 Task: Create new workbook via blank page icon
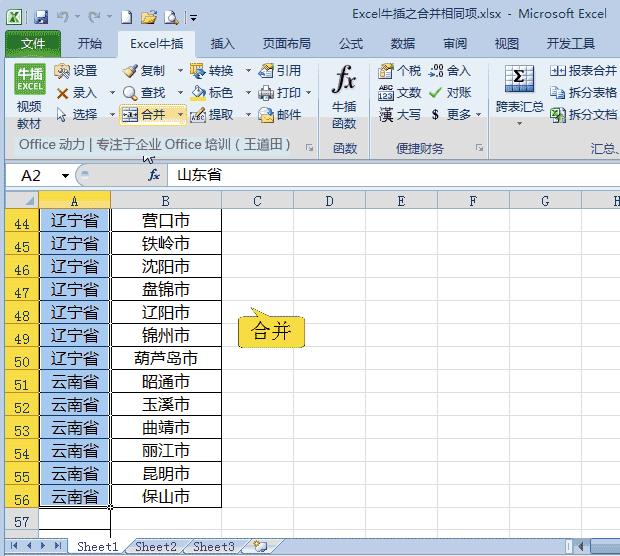coord(127,17)
